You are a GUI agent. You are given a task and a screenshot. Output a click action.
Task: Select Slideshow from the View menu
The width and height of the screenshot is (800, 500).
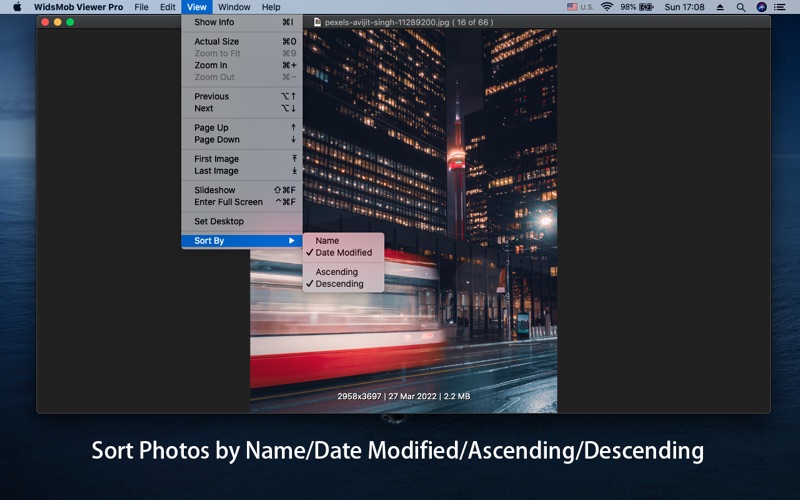coord(214,190)
